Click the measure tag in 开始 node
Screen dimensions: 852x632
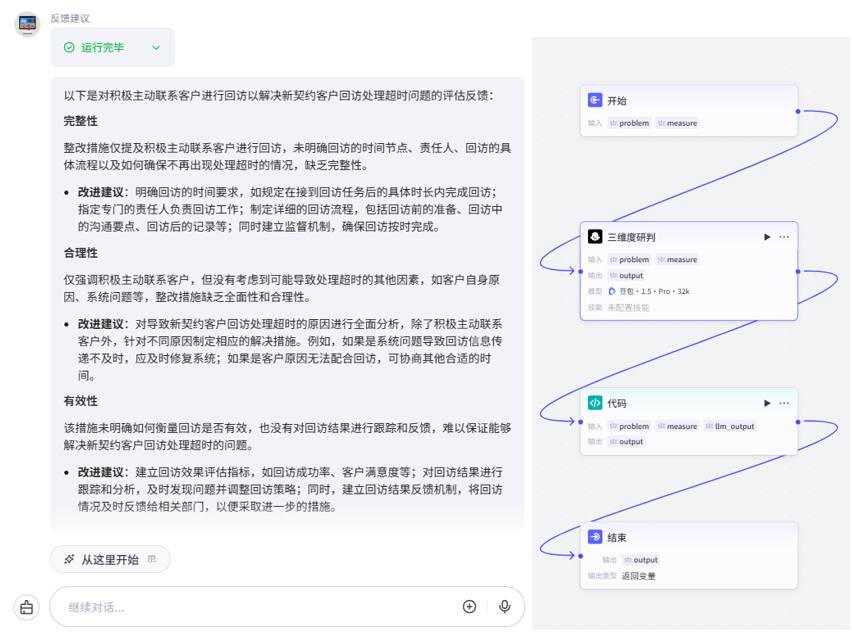pyautogui.click(x=677, y=123)
